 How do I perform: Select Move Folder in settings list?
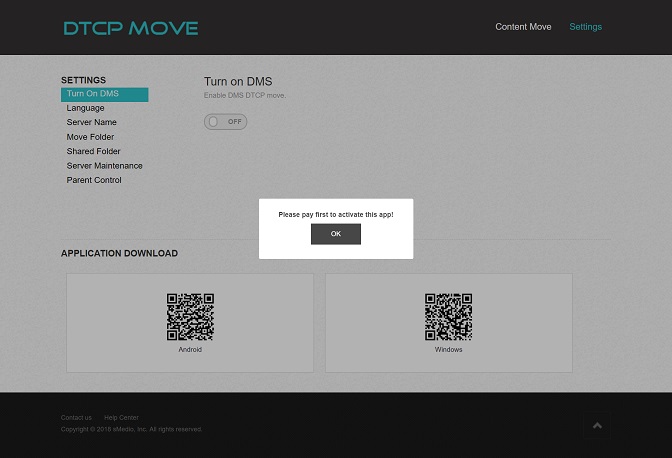pos(90,137)
